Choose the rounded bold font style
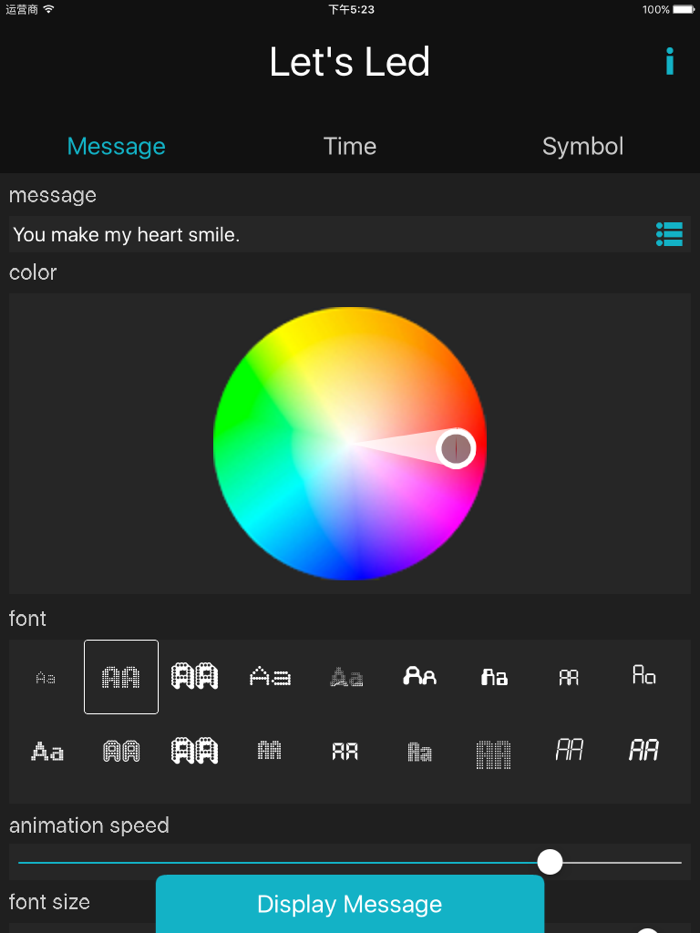The image size is (700, 933). point(420,677)
